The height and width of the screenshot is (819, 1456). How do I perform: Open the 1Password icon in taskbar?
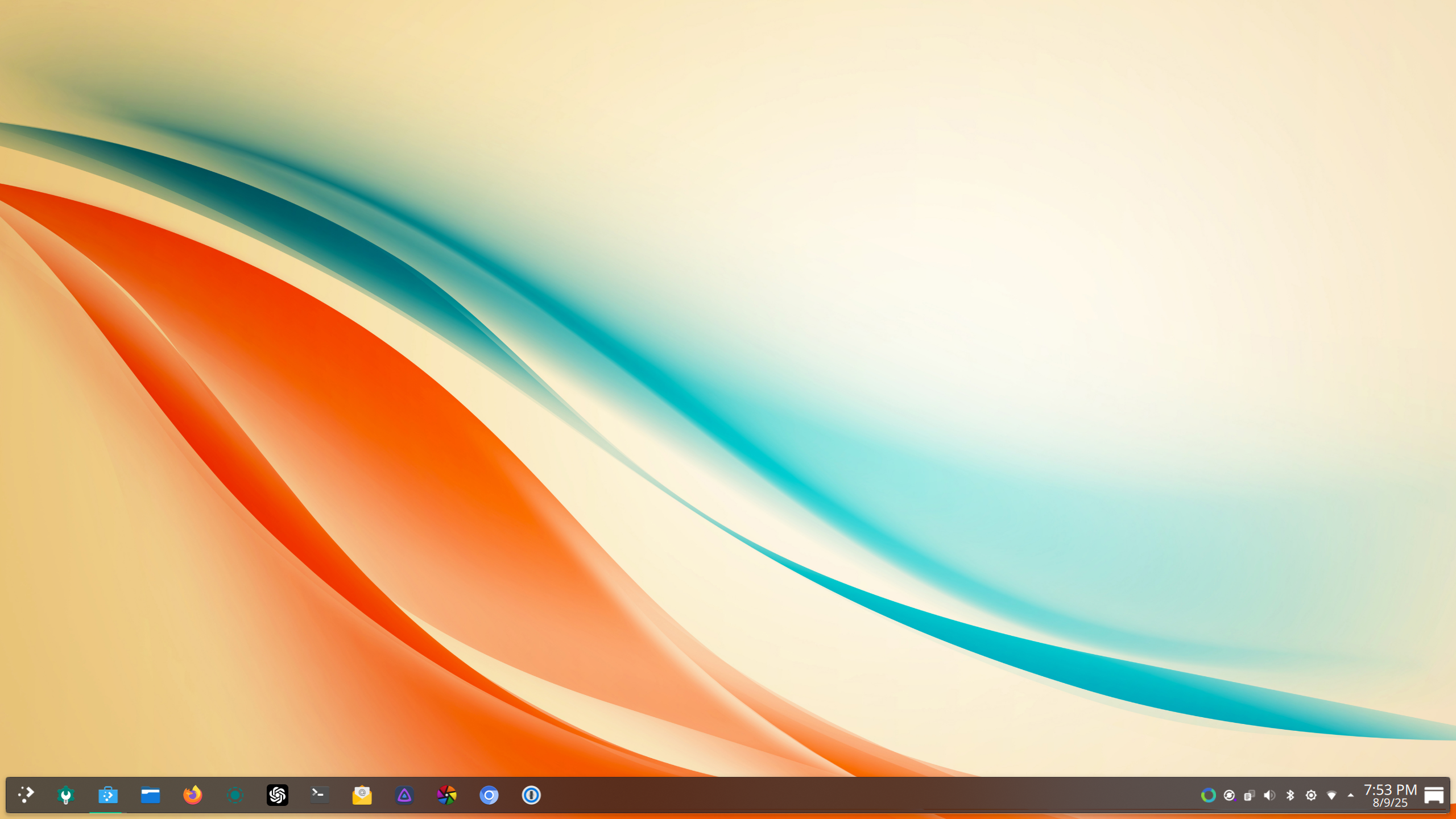[x=531, y=795]
